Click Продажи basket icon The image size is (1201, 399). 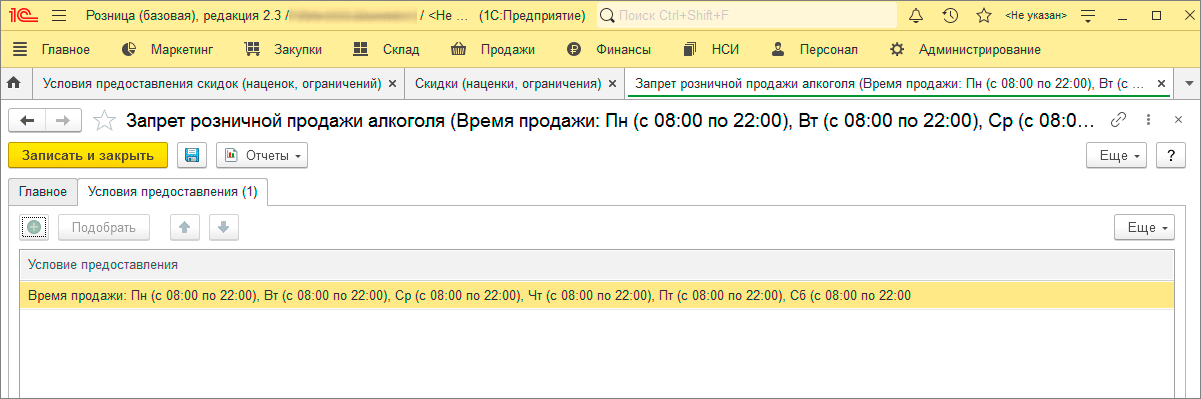point(459,49)
